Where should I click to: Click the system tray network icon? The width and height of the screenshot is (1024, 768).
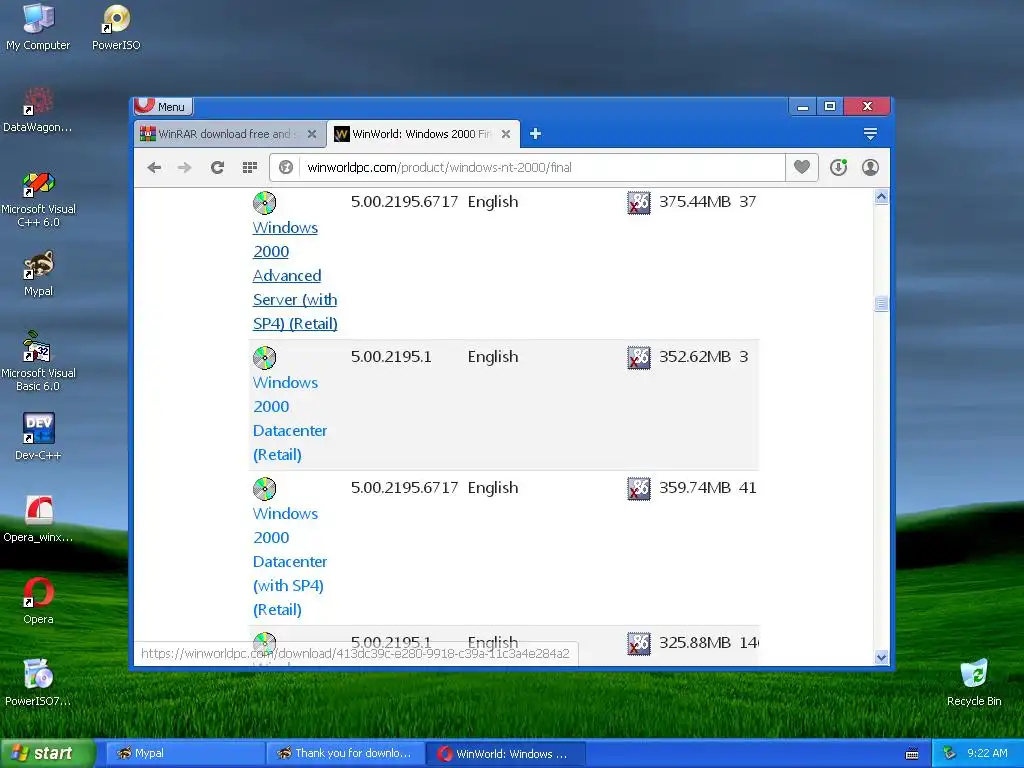coord(950,754)
